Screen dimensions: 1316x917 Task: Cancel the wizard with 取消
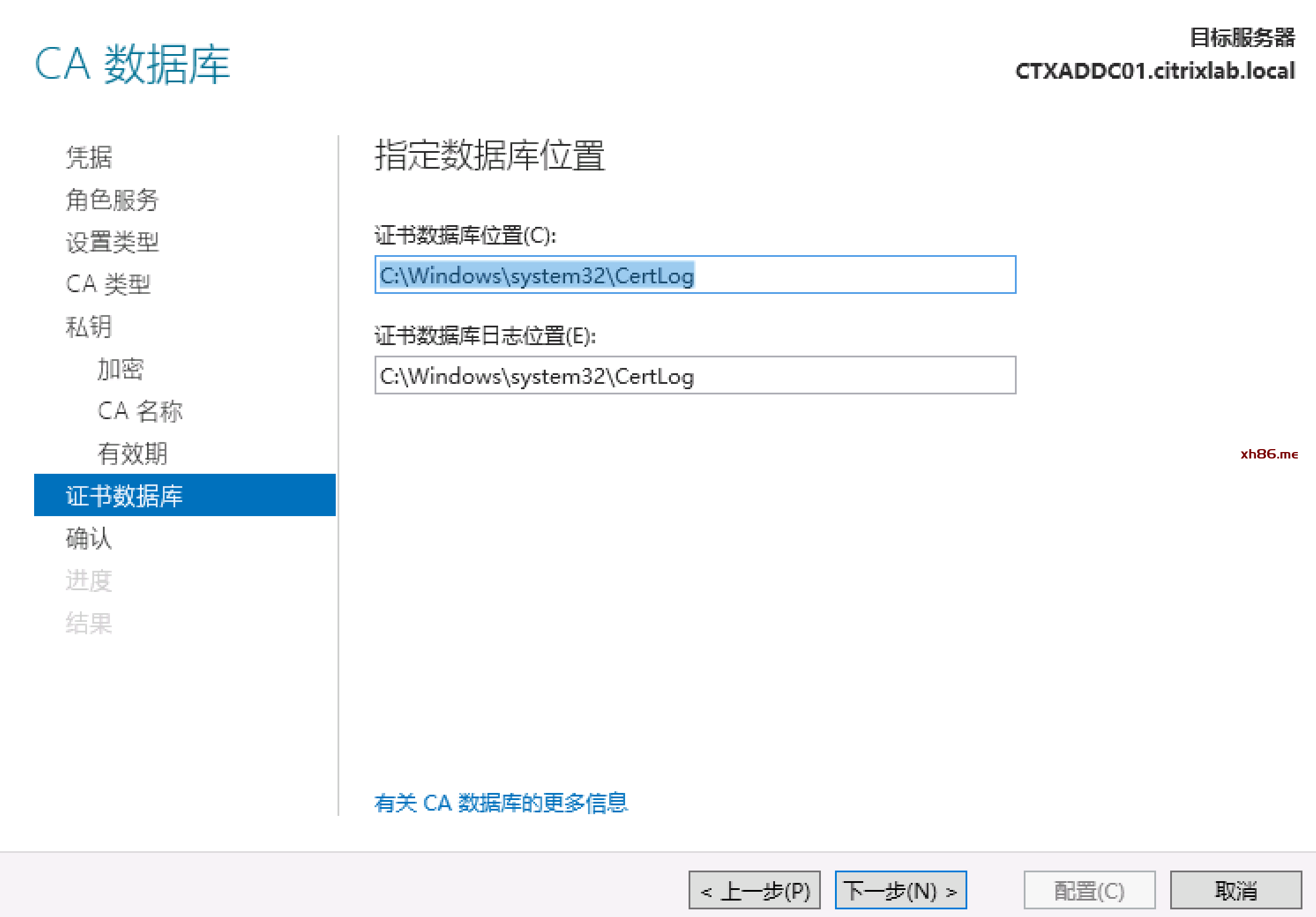pos(1235,891)
